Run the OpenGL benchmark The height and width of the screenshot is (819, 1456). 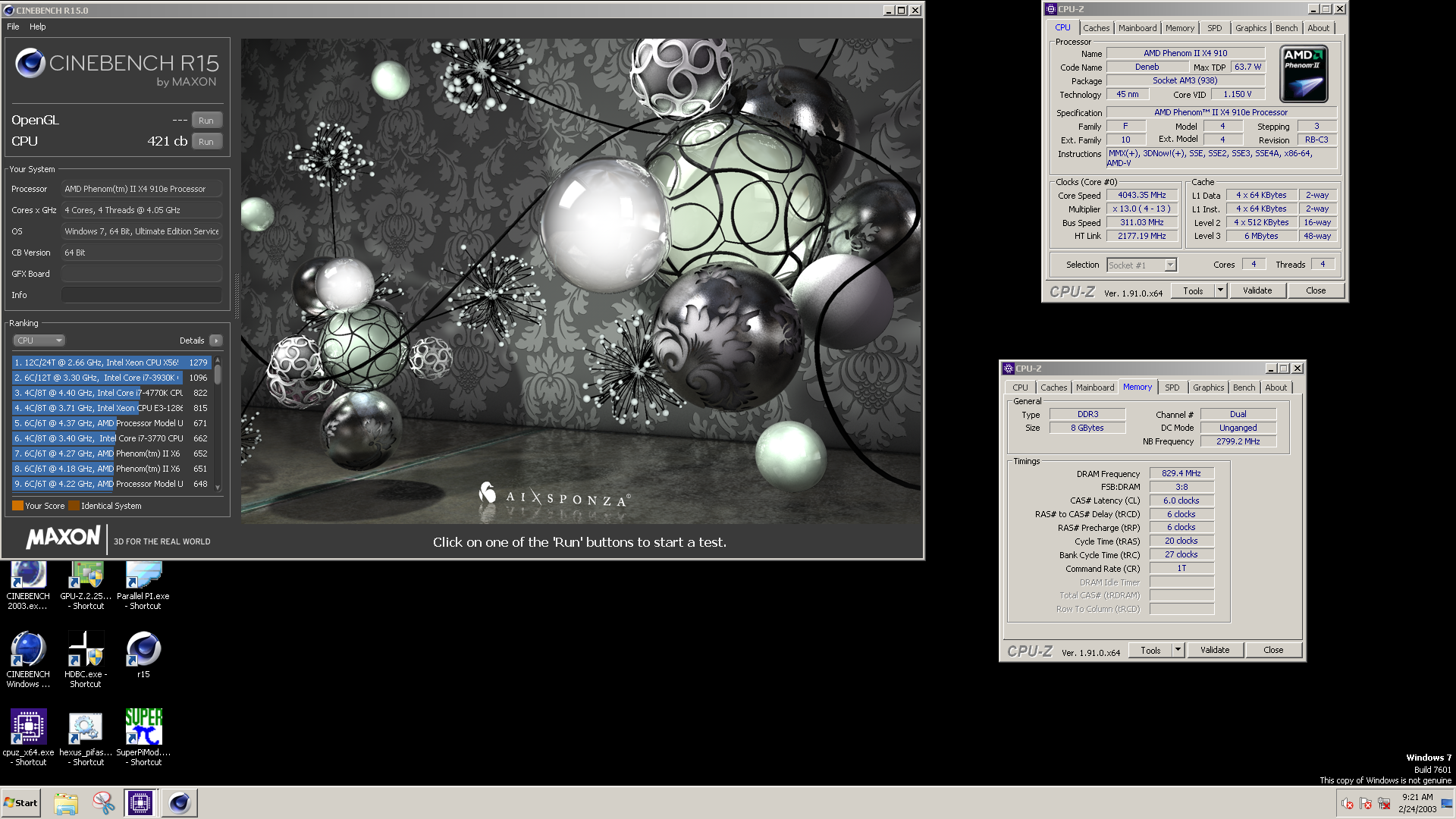[x=206, y=121]
